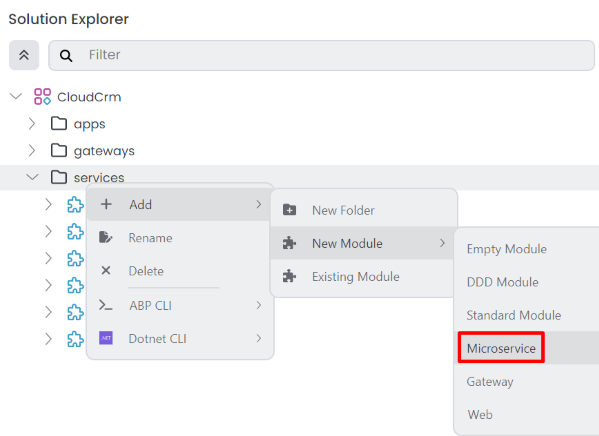Click the arrow at right of ABP CLI
Viewport: 599px width, 436px height.
(259, 305)
